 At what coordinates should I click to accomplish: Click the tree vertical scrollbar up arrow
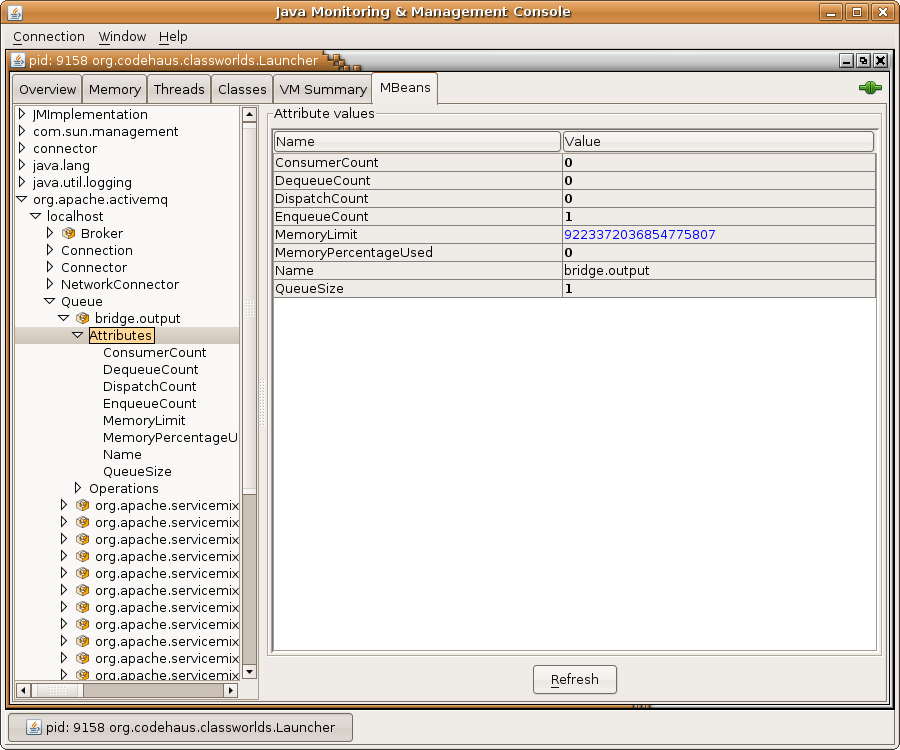pos(249,115)
